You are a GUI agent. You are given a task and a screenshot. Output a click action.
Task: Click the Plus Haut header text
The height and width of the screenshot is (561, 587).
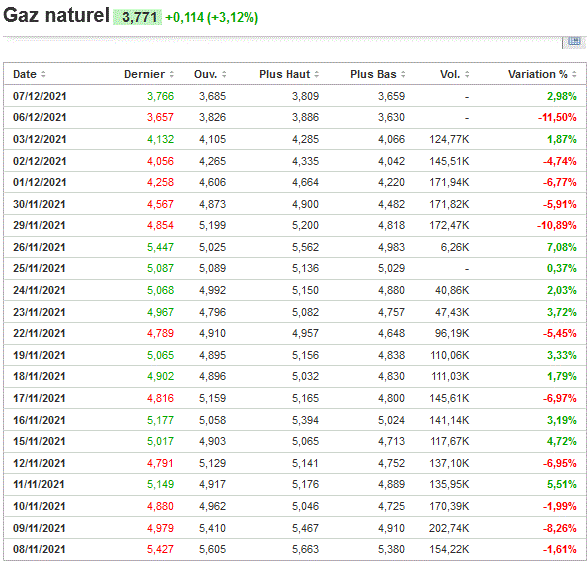[285, 74]
